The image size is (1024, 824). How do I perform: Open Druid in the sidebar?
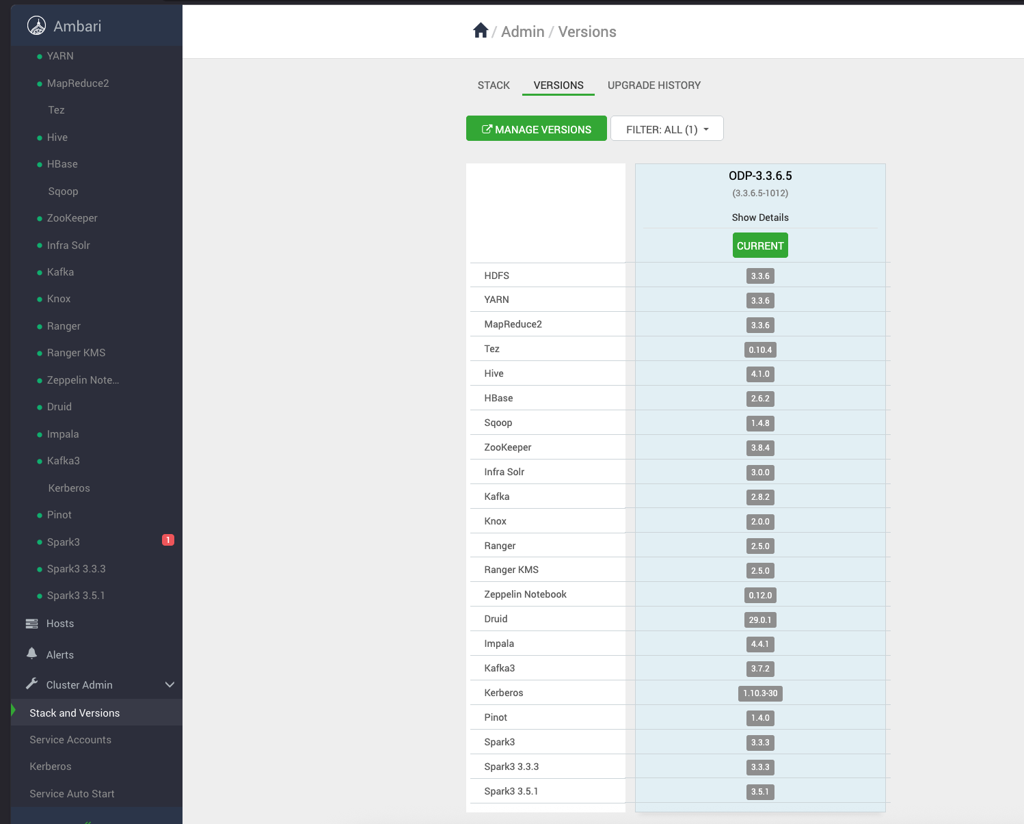pos(59,407)
